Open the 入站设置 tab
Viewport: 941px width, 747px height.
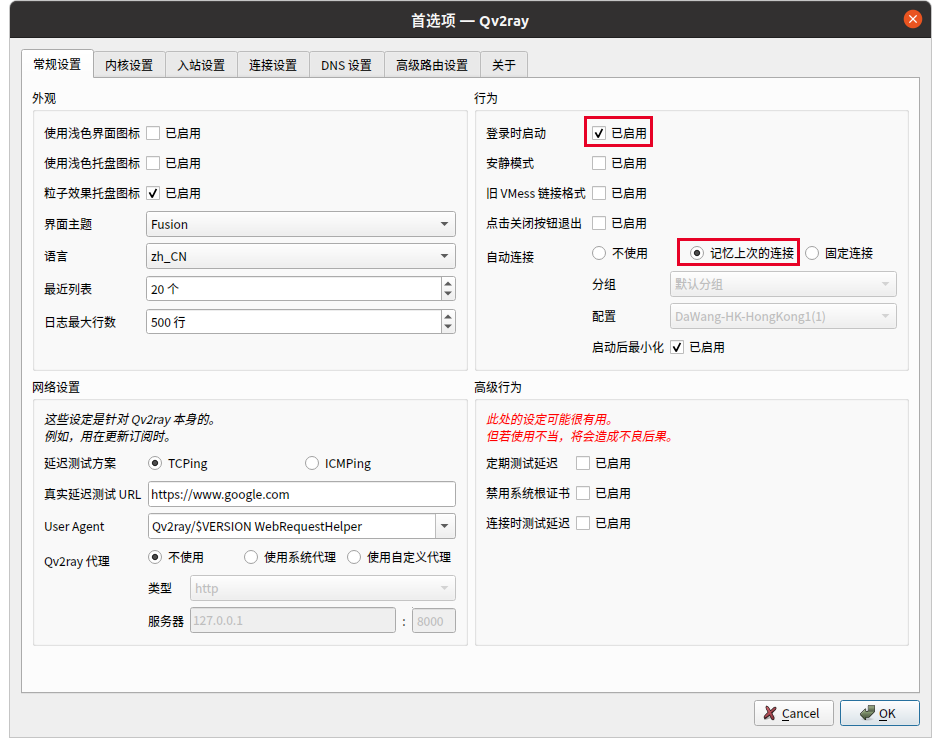(201, 65)
